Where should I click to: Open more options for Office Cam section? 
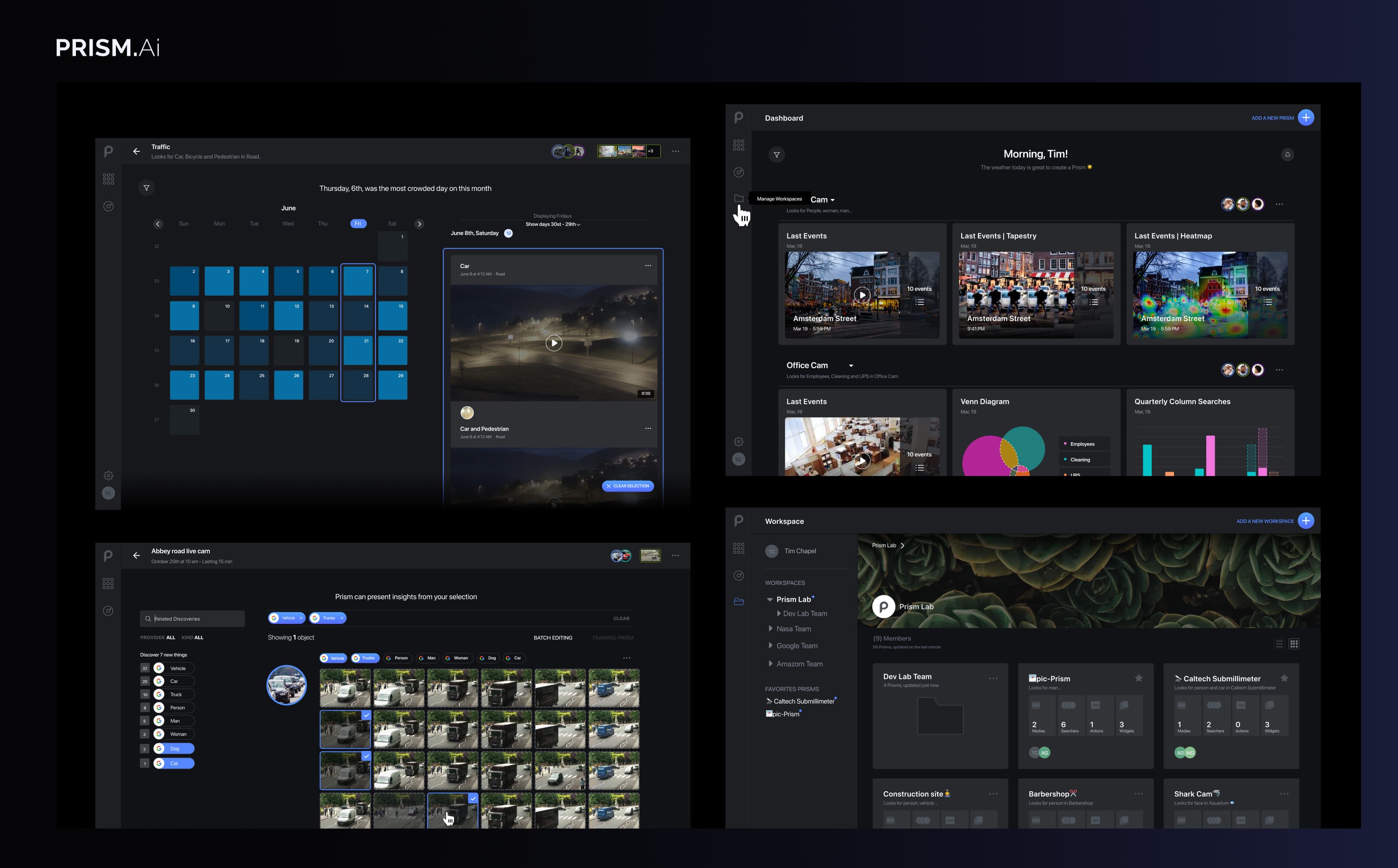[1279, 370]
